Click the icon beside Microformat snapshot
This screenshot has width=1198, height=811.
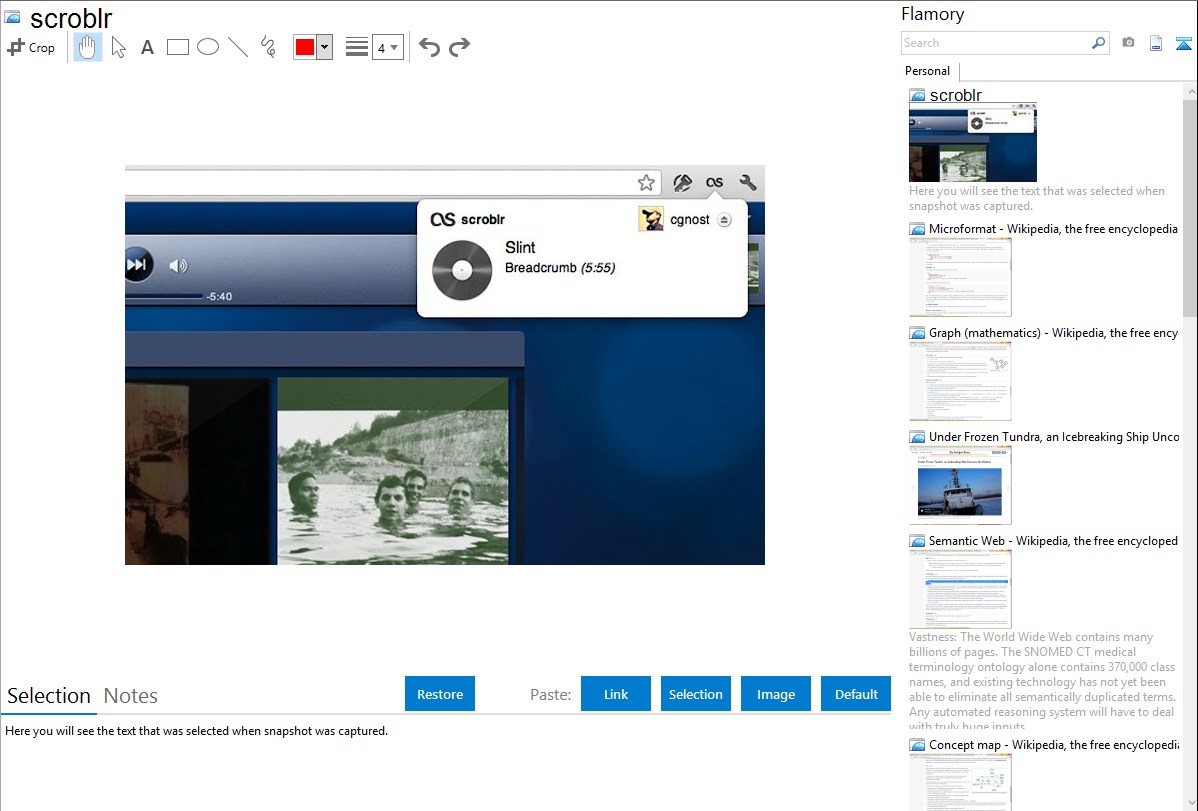pos(917,229)
